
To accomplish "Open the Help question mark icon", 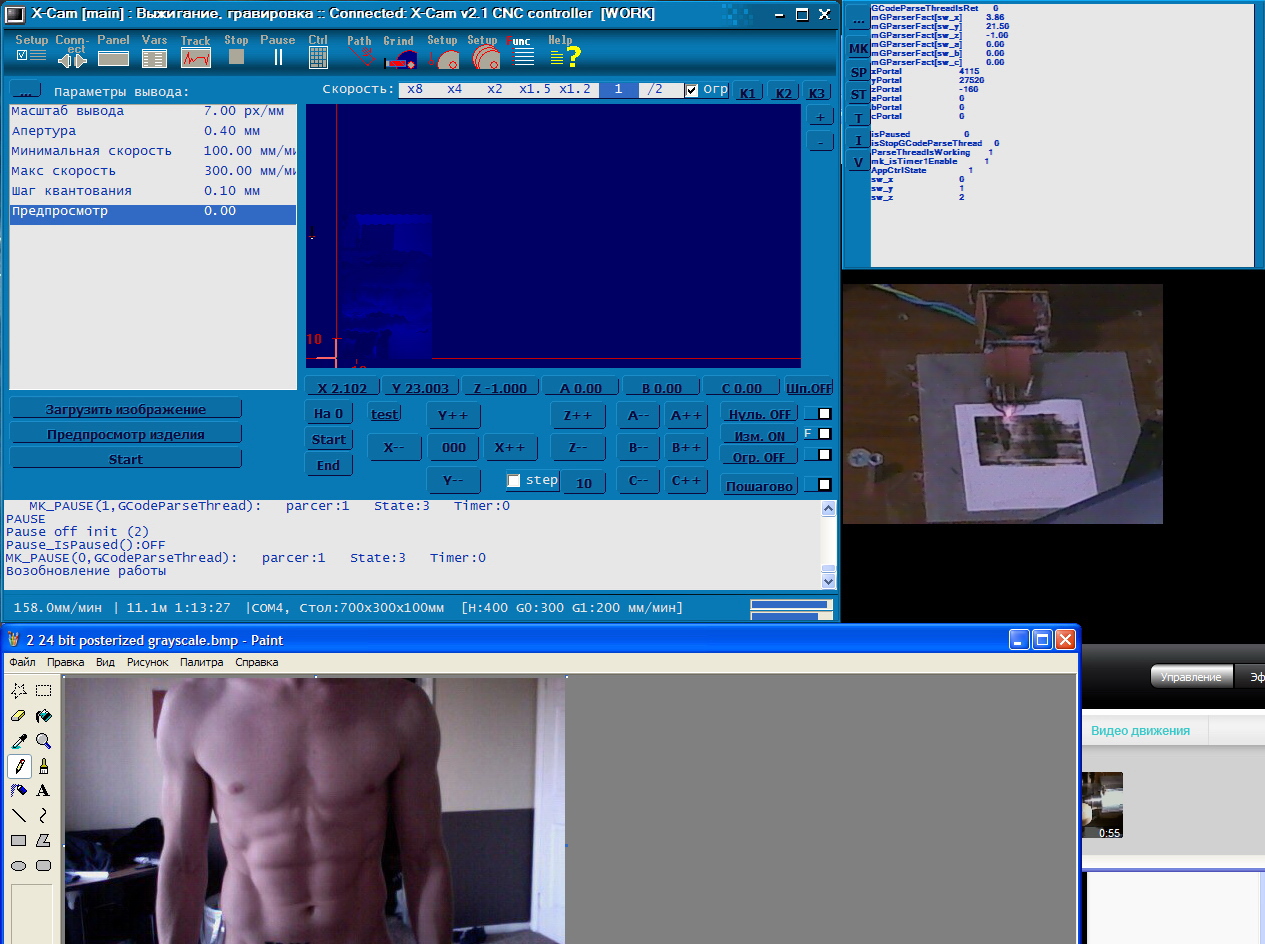I will (563, 52).
